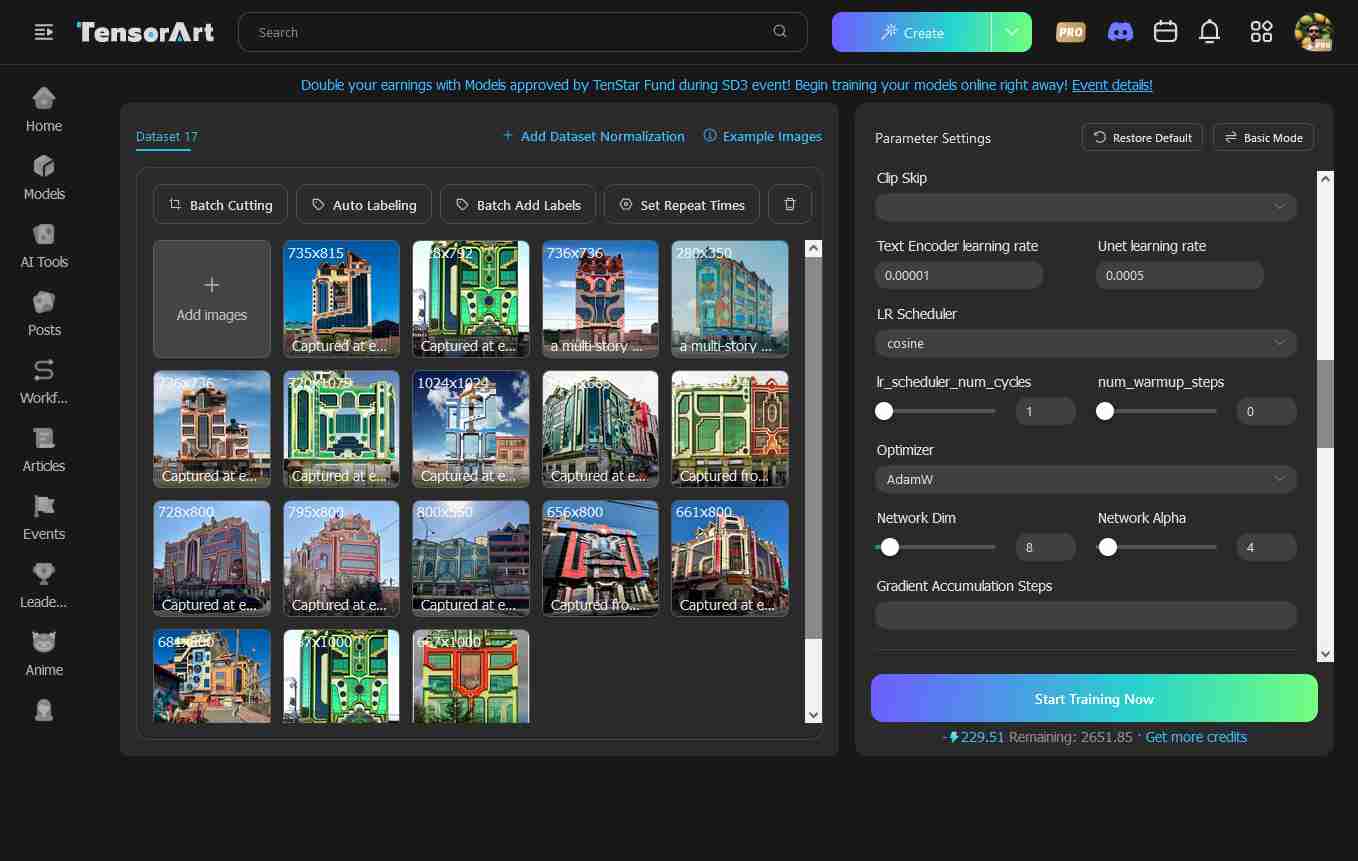Viewport: 1358px width, 861px height.
Task: Open the user profile avatar
Action: (x=1313, y=32)
